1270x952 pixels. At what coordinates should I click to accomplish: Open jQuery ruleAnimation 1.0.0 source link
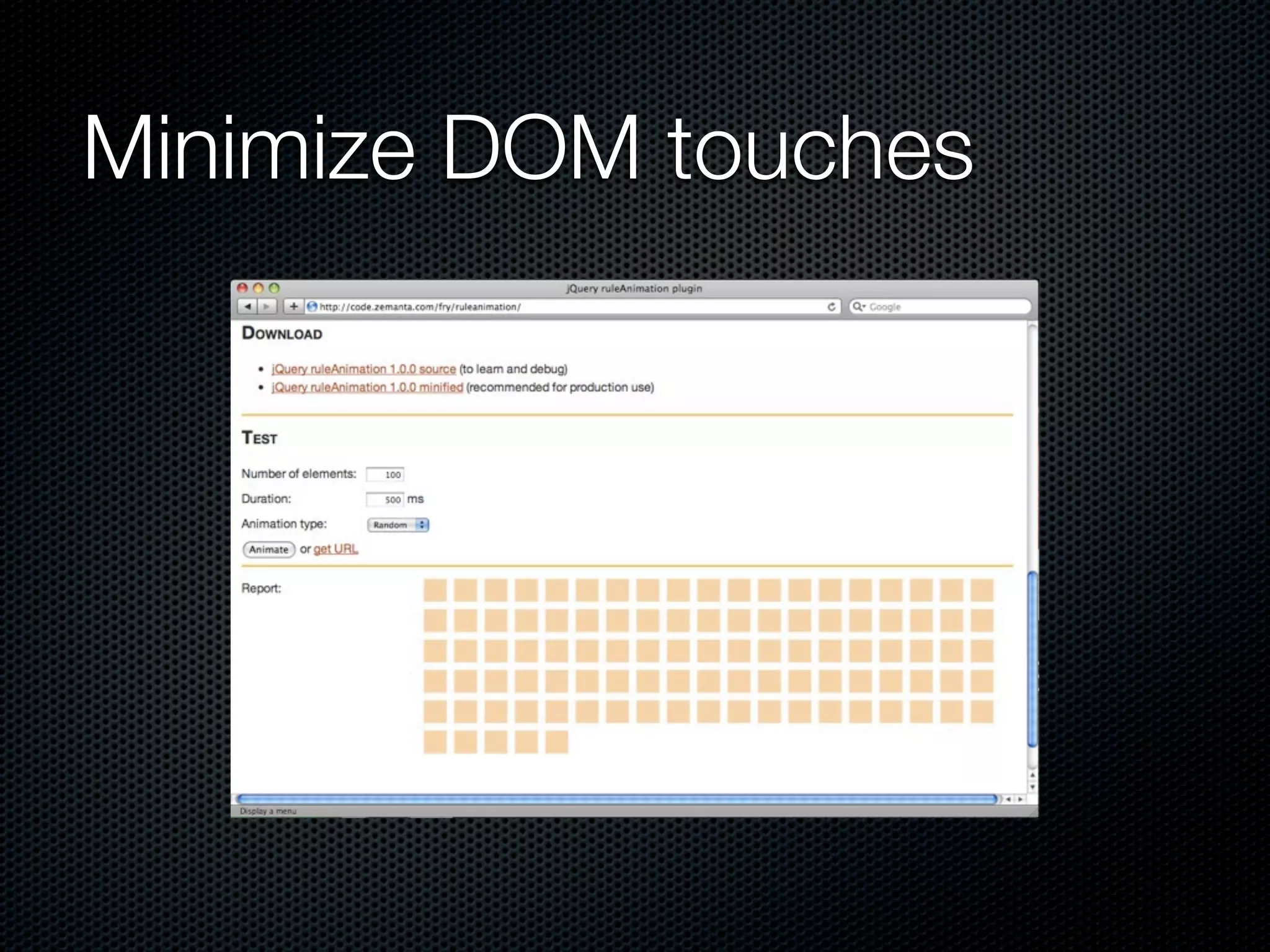coord(363,369)
